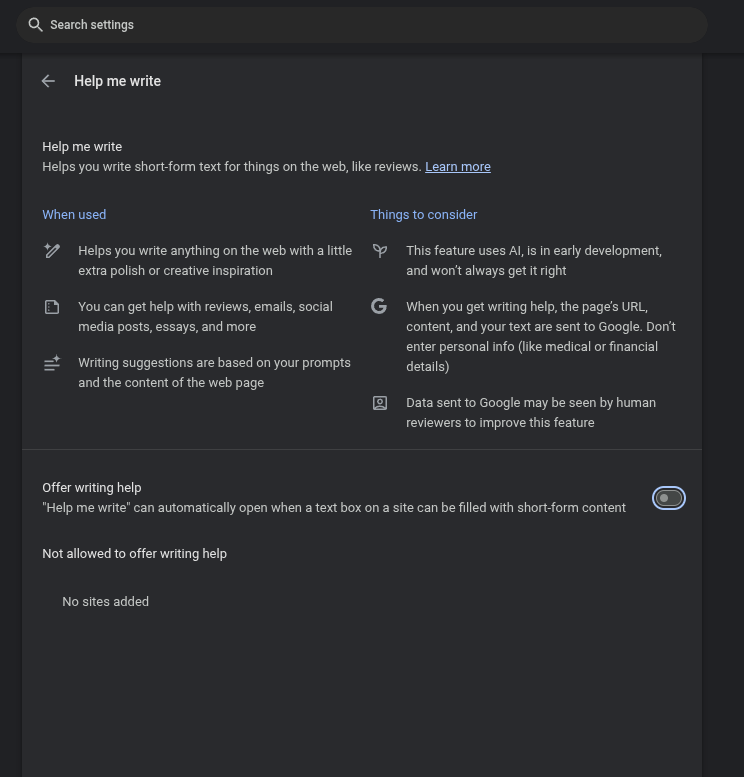744x777 pixels.
Task: Click the sprout icon beside the AI notice
Action: (380, 251)
